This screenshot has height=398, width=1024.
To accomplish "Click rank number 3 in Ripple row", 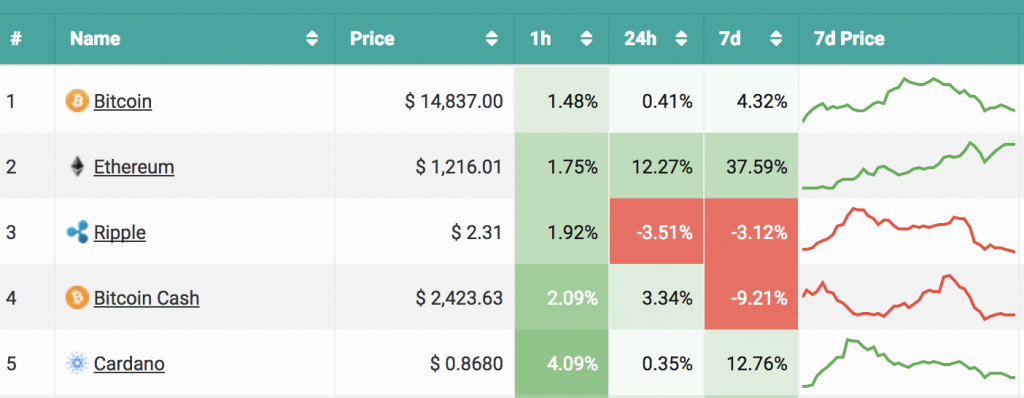I will point(10,232).
